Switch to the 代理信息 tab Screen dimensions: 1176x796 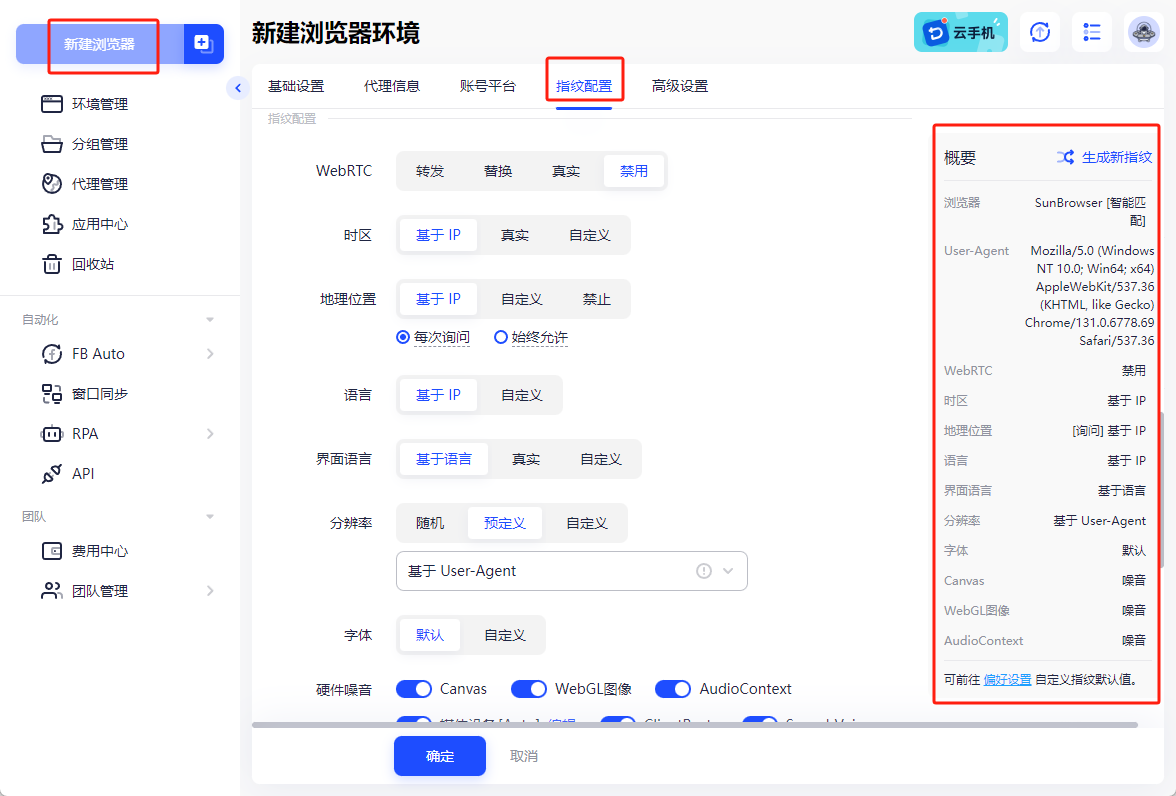tap(392, 86)
